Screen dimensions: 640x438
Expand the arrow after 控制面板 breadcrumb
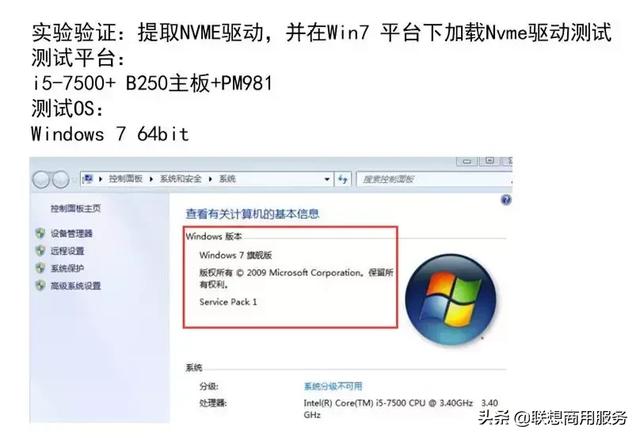pos(151,179)
